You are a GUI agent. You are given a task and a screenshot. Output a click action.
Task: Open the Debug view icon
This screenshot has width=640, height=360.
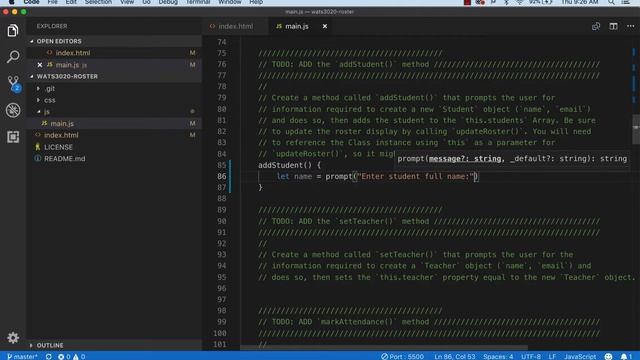[x=13, y=110]
